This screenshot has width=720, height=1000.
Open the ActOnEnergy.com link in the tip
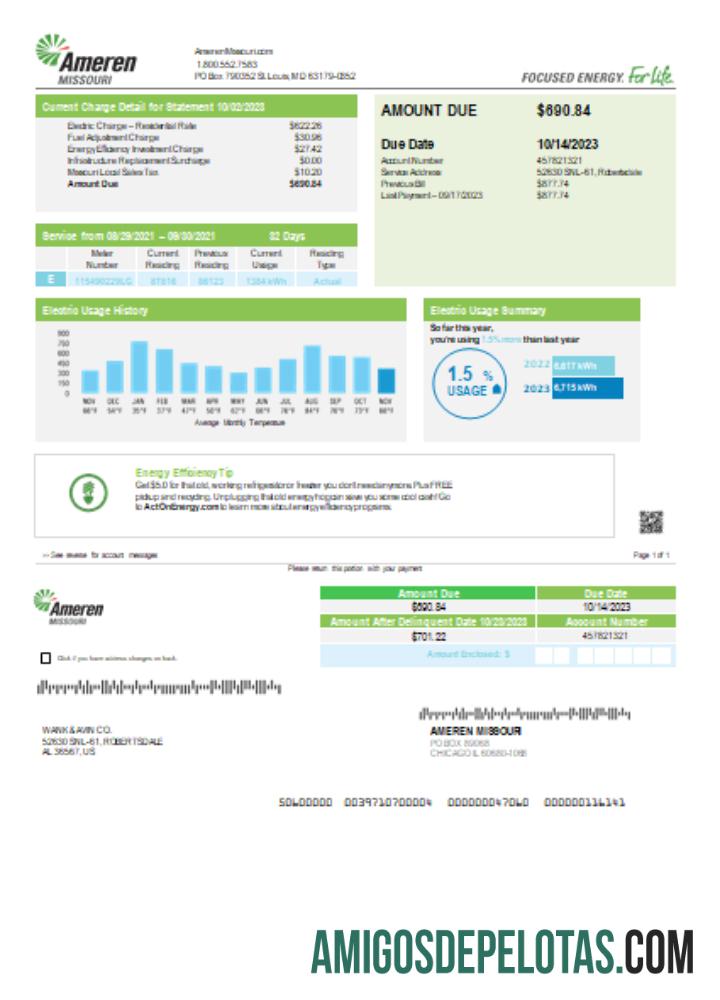coord(182,506)
